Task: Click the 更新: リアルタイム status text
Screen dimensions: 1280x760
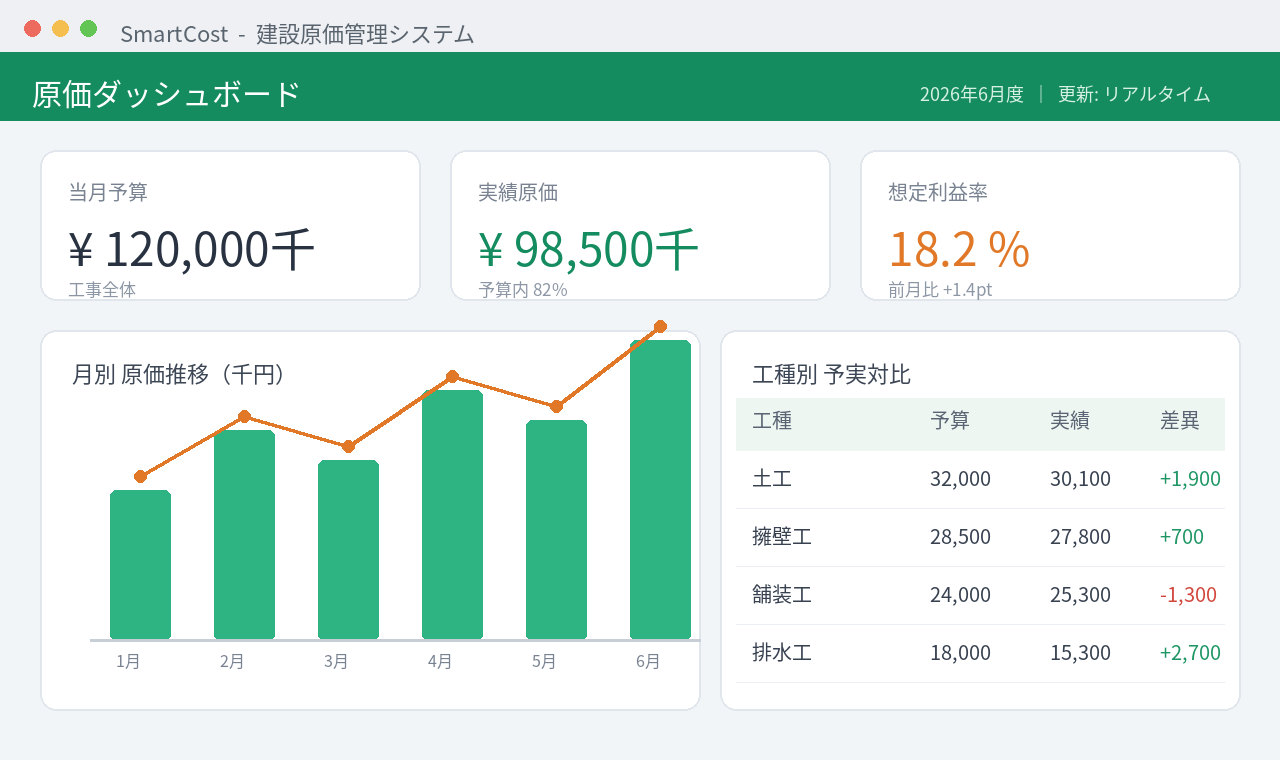Action: tap(1134, 94)
